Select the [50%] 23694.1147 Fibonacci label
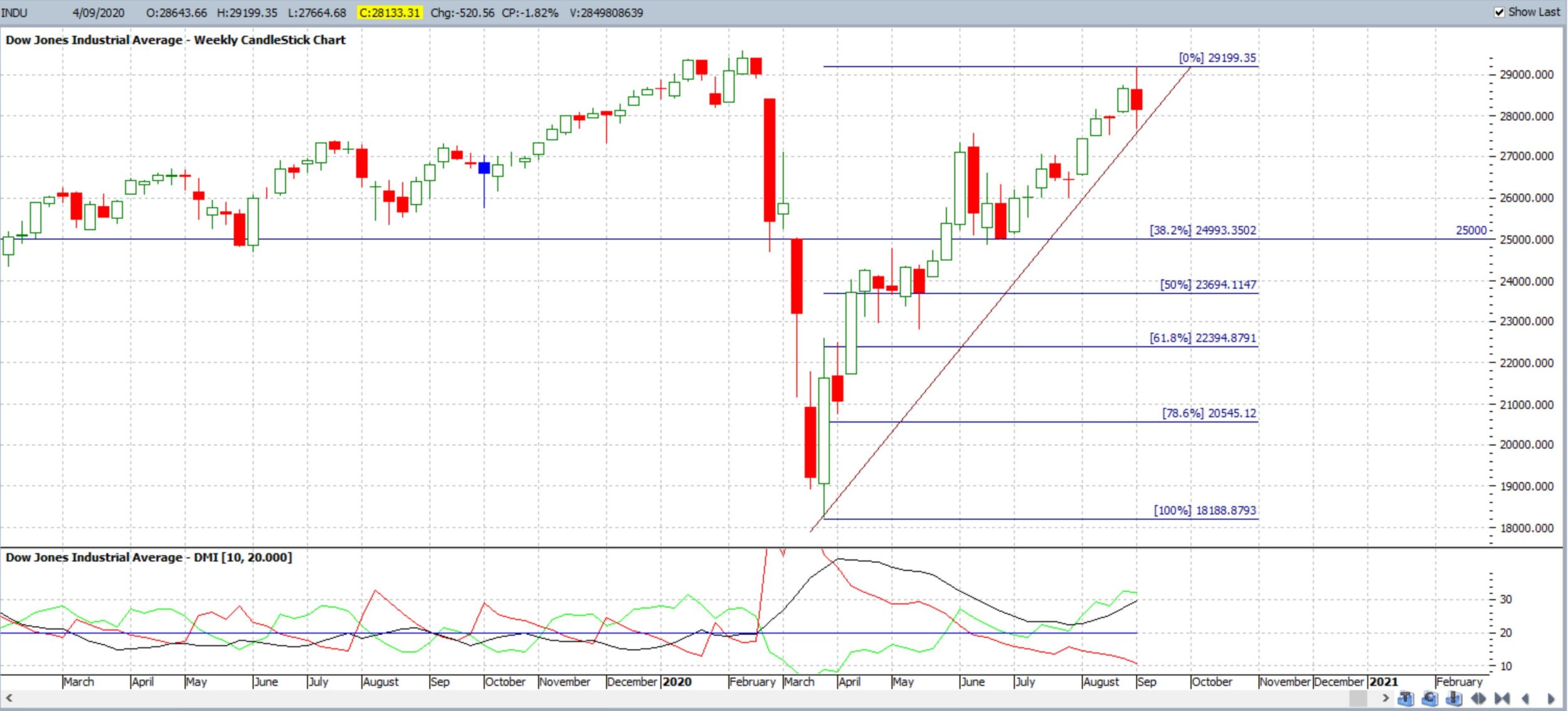Viewport: 1568px width, 711px height. (x=1208, y=285)
